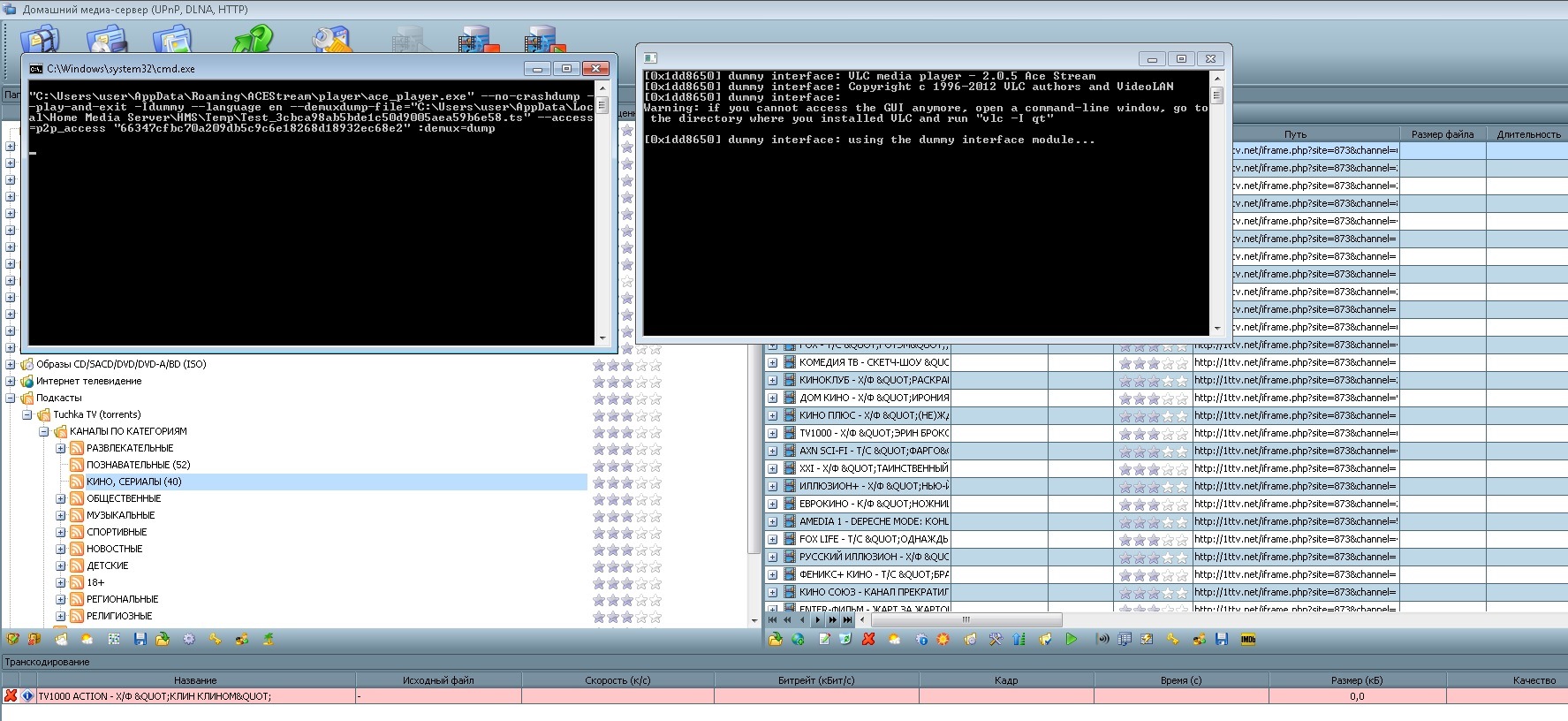
Task: Click the blue info icon in transcoding row
Action: click(x=27, y=696)
